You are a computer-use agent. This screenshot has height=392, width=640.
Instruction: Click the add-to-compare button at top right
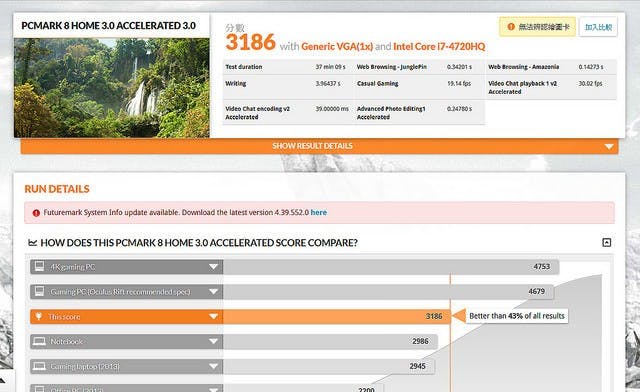pos(598,27)
